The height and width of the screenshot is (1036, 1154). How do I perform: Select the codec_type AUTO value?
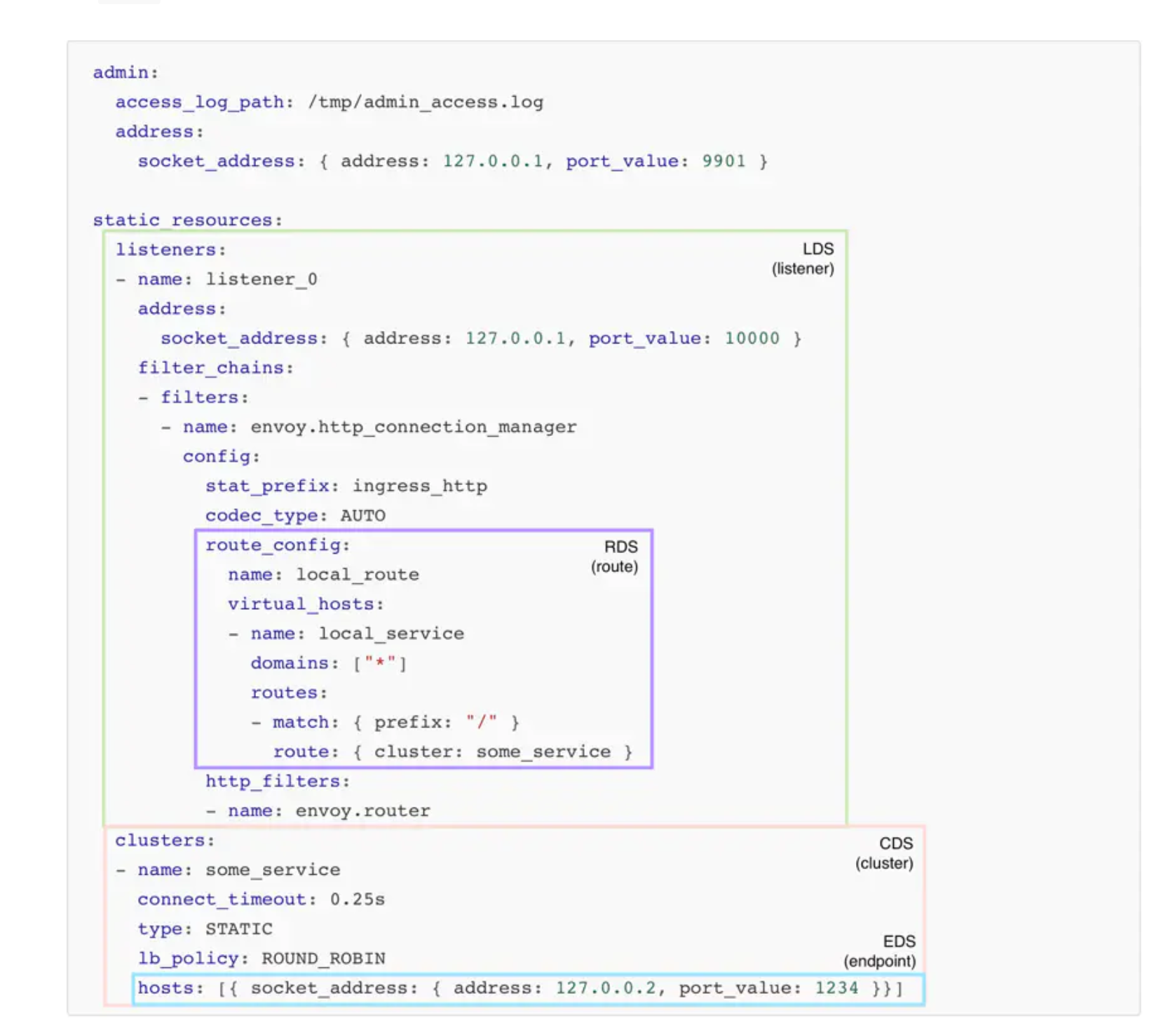click(x=362, y=516)
